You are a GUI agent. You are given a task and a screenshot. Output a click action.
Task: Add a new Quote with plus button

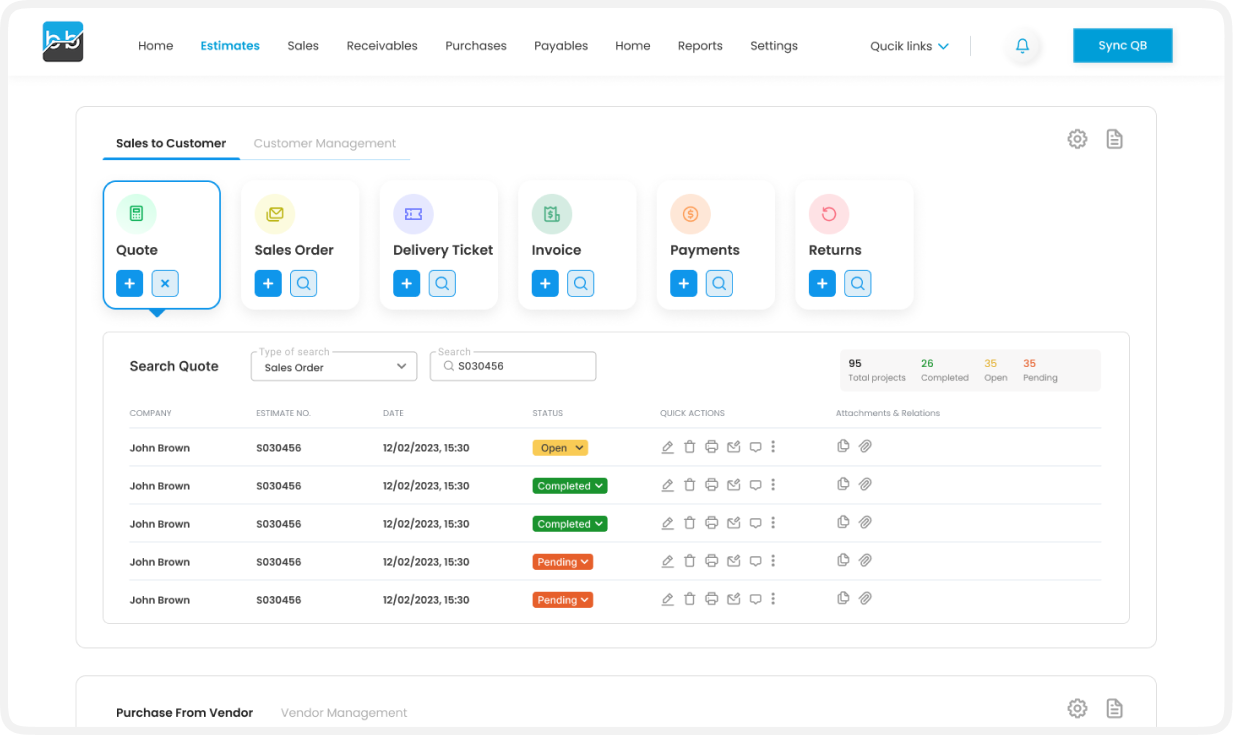[130, 284]
